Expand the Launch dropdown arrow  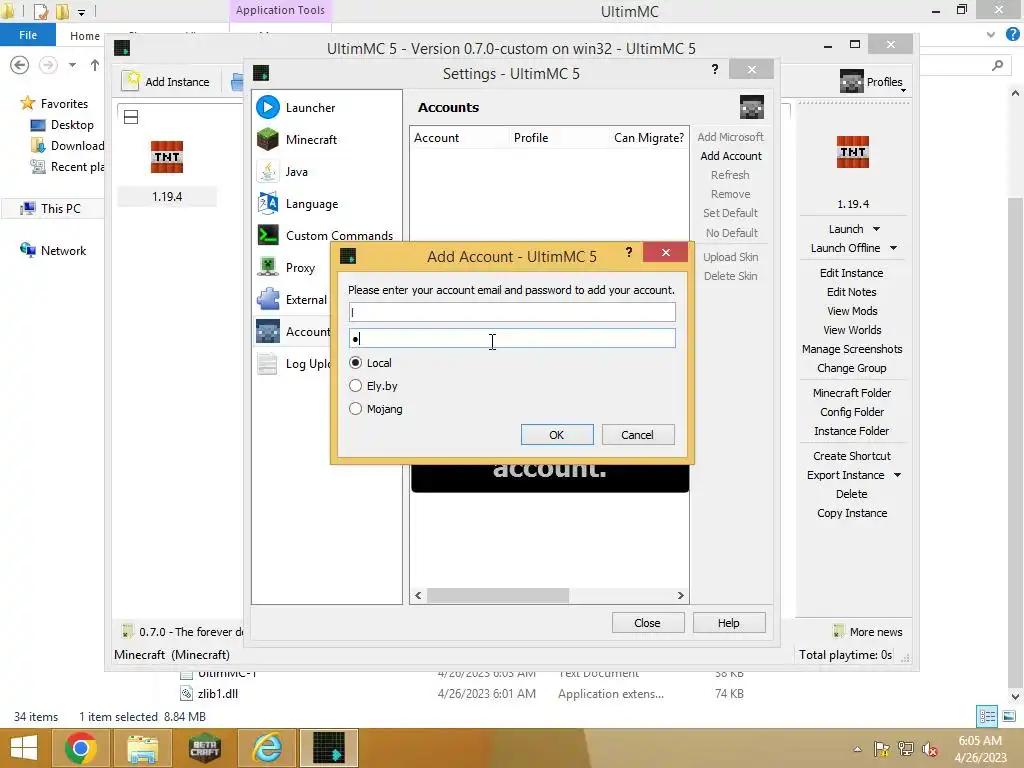point(876,229)
